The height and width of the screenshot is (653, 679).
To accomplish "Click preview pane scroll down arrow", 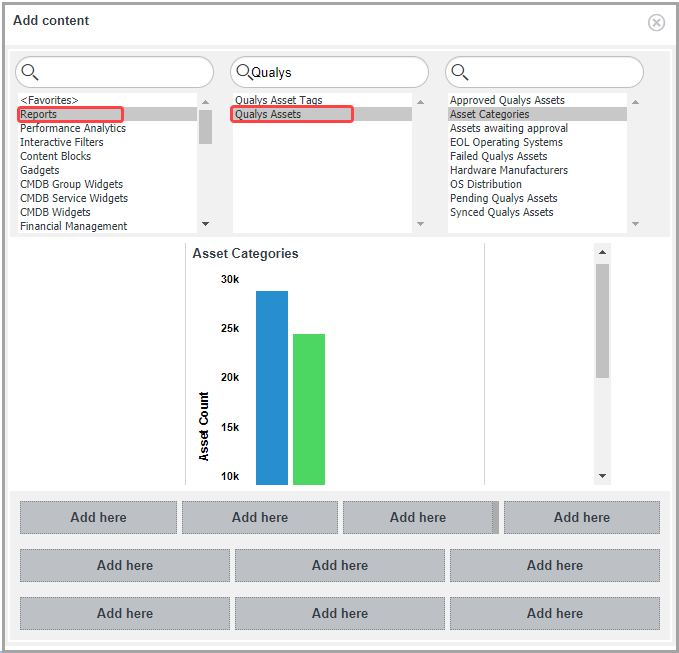I will 602,476.
